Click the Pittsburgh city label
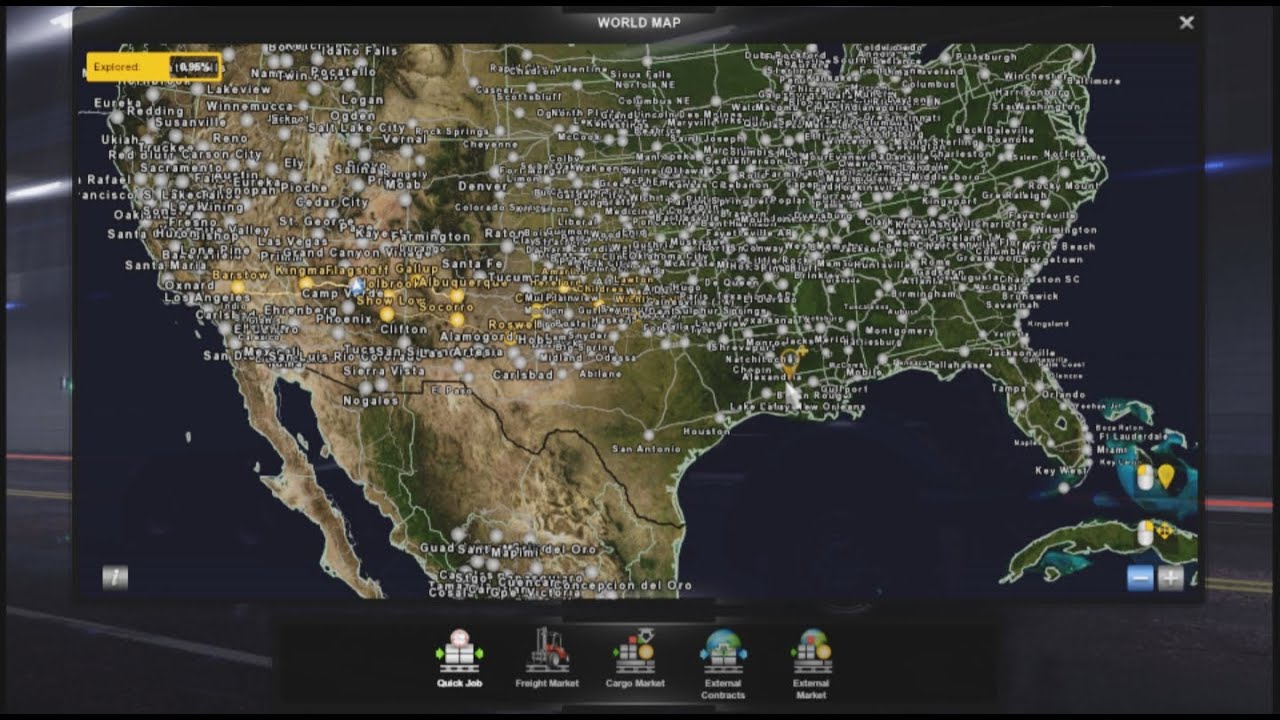 coord(986,58)
